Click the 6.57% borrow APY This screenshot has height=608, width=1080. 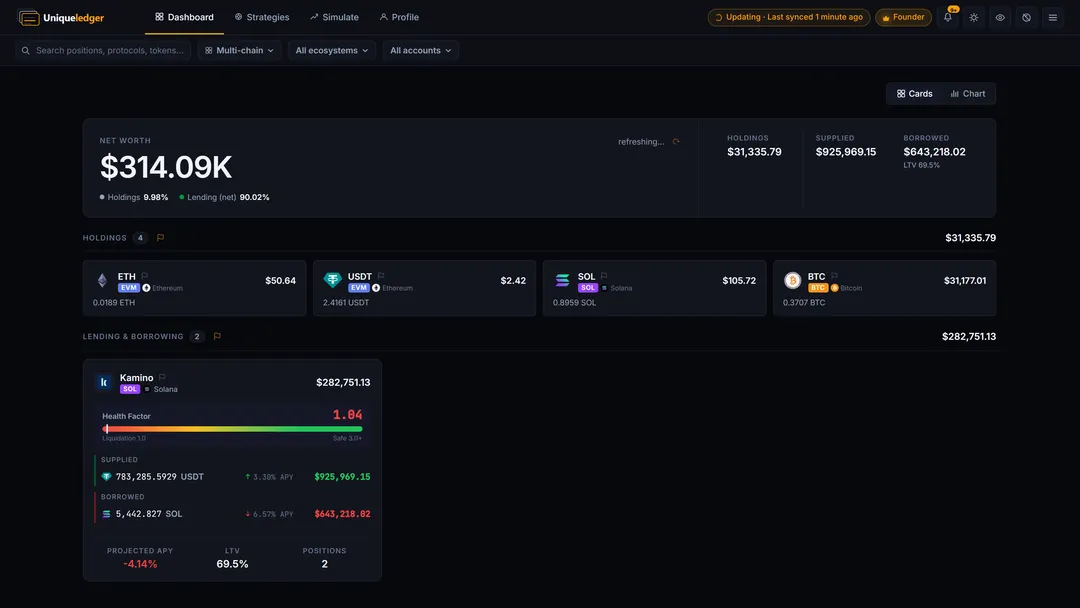tap(269, 514)
